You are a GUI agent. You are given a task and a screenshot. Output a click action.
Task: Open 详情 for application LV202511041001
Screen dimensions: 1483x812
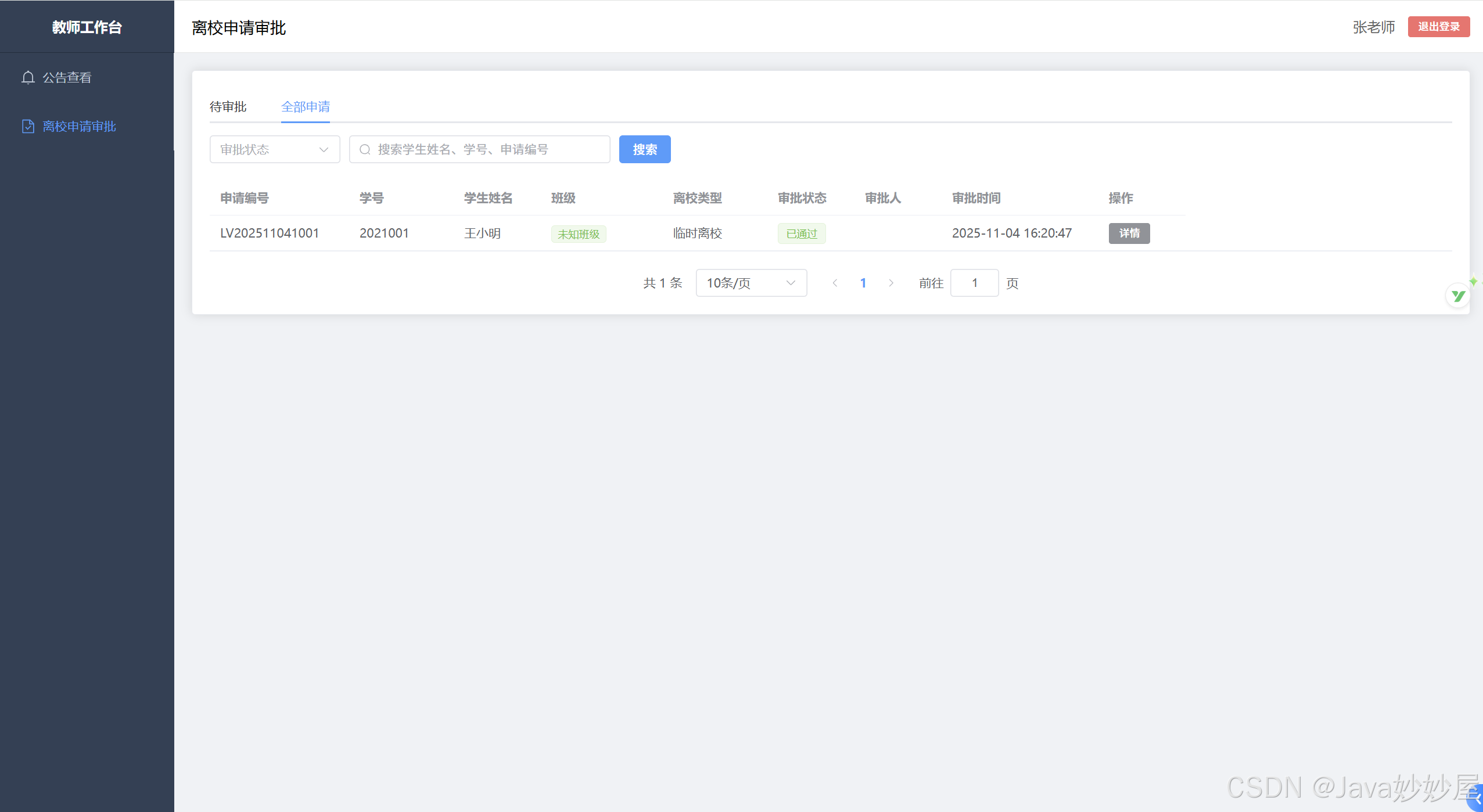coord(1129,233)
